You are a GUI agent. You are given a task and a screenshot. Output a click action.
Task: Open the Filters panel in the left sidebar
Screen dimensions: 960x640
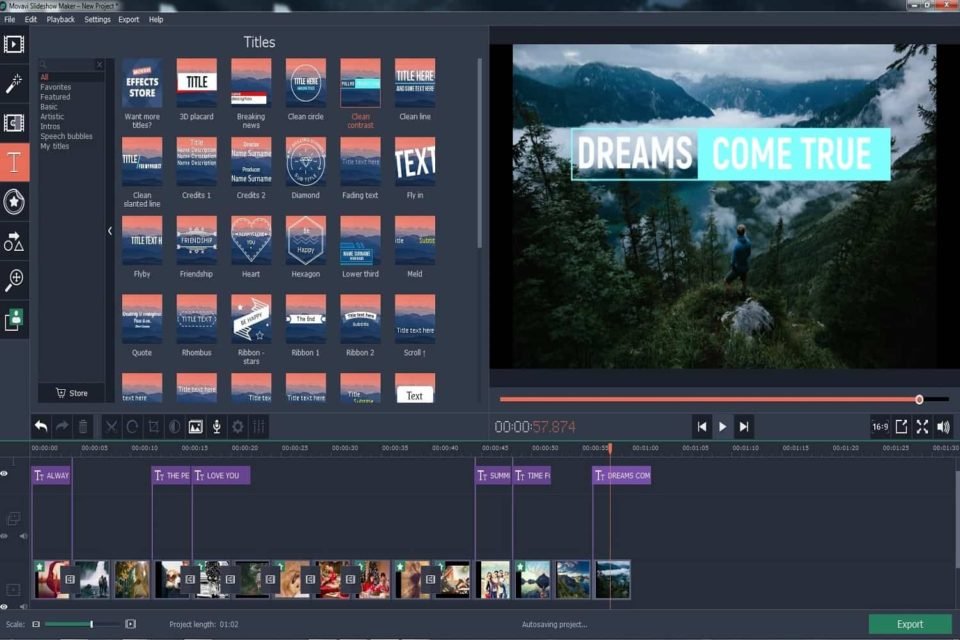click(x=14, y=83)
